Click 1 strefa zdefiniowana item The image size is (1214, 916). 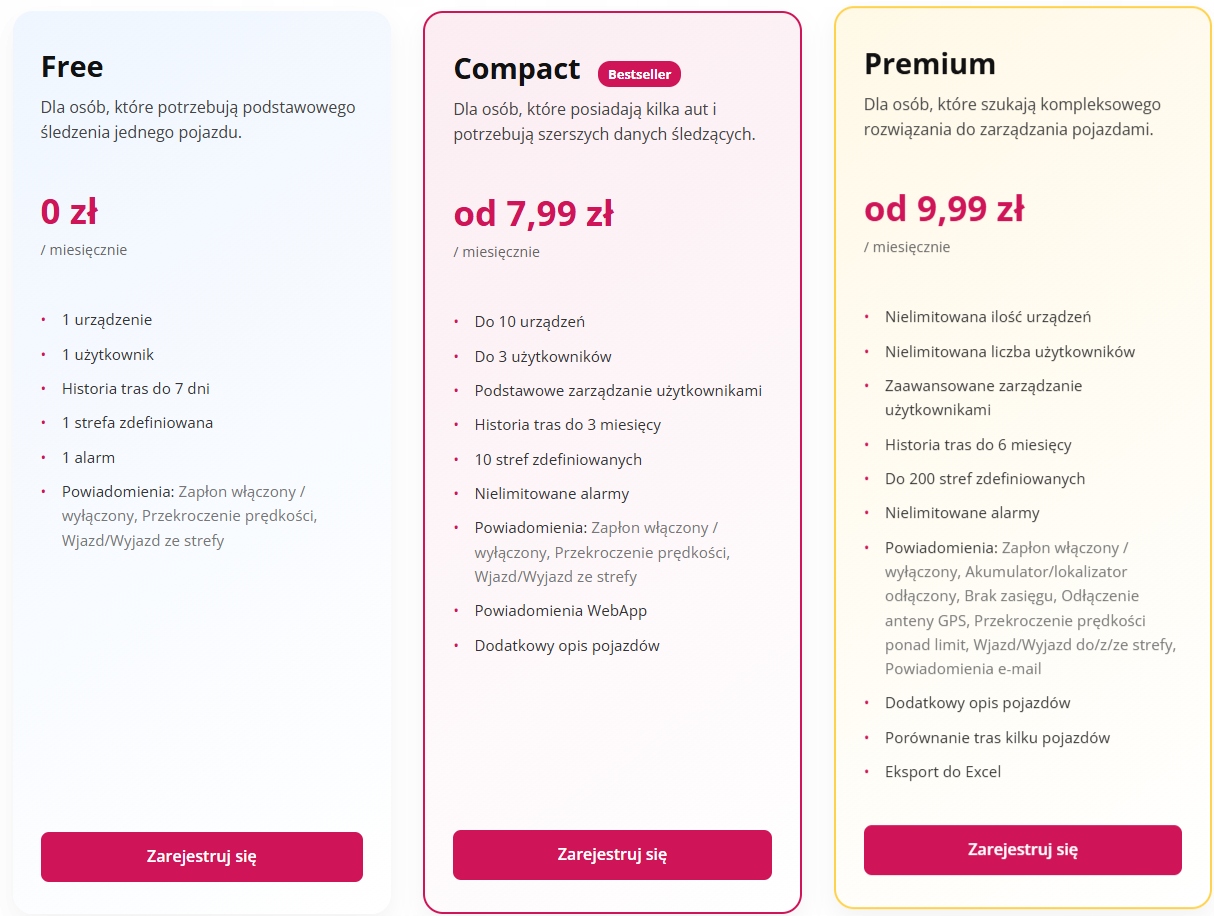(x=137, y=423)
